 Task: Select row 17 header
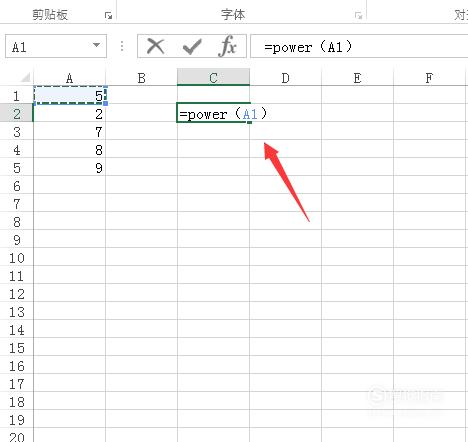pos(16,384)
